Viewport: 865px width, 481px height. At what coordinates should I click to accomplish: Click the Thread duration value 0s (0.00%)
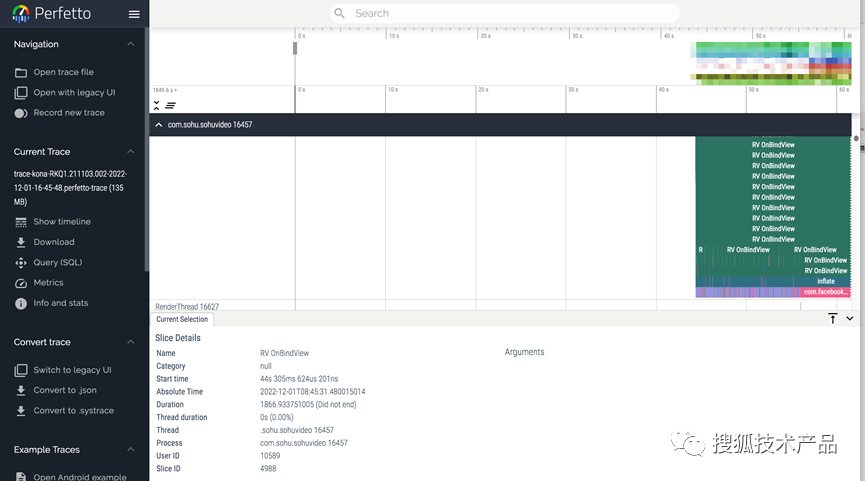[x=276, y=418]
